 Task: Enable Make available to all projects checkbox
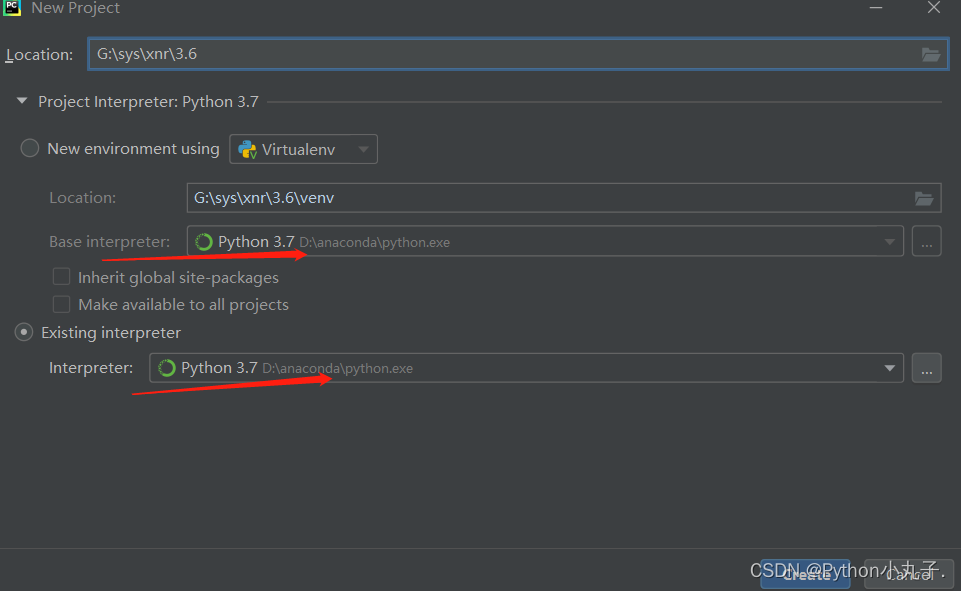tap(61, 304)
